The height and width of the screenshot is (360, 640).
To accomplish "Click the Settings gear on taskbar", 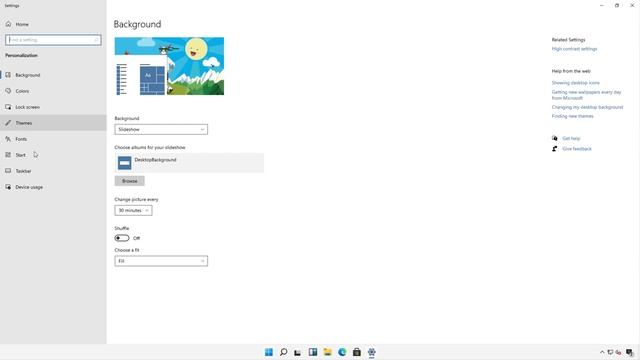I will click(x=371, y=352).
